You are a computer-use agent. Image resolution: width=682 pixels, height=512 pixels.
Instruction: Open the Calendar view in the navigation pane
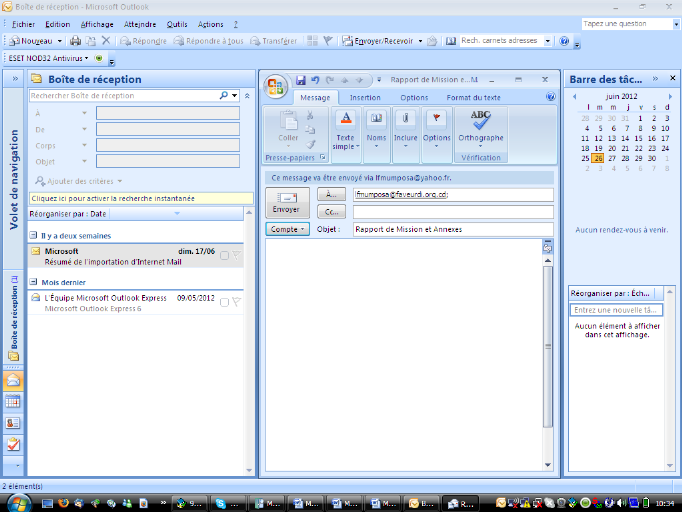click(13, 401)
